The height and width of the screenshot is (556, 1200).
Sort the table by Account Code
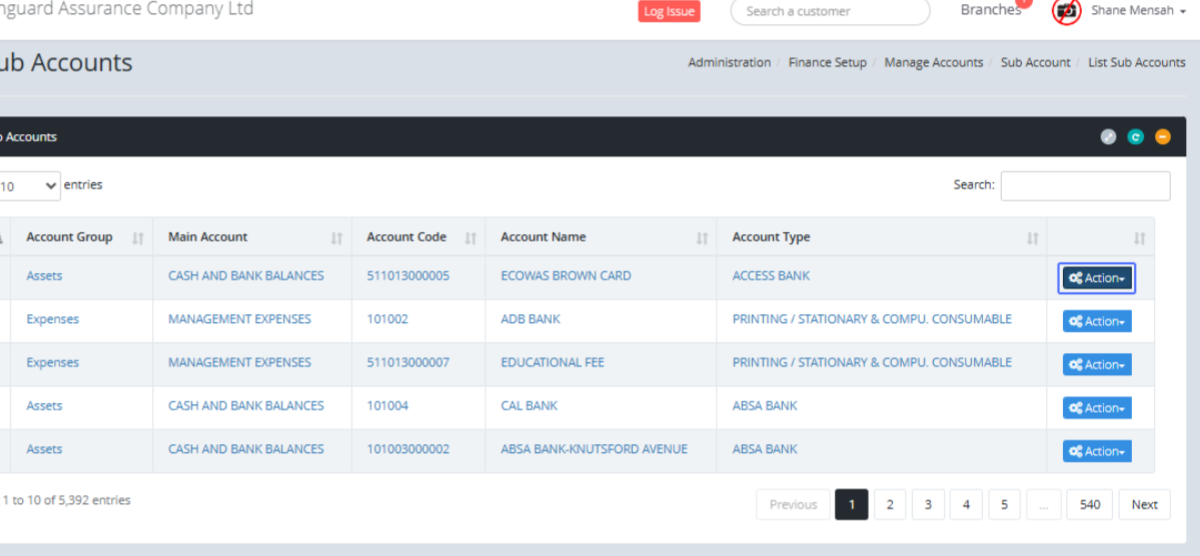470,238
